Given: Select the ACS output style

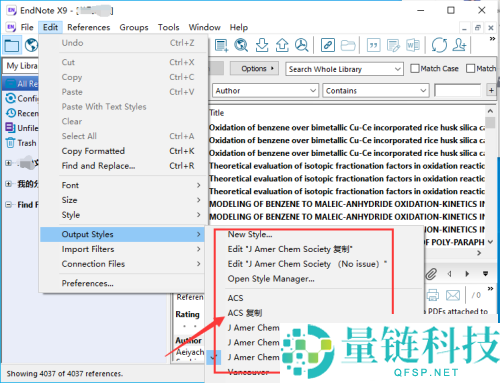Looking at the screenshot, I should point(235,298).
